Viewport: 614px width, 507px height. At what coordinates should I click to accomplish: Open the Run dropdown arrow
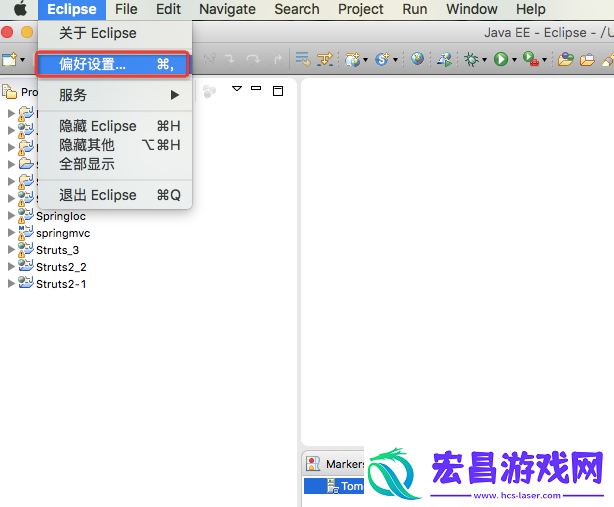pos(514,60)
